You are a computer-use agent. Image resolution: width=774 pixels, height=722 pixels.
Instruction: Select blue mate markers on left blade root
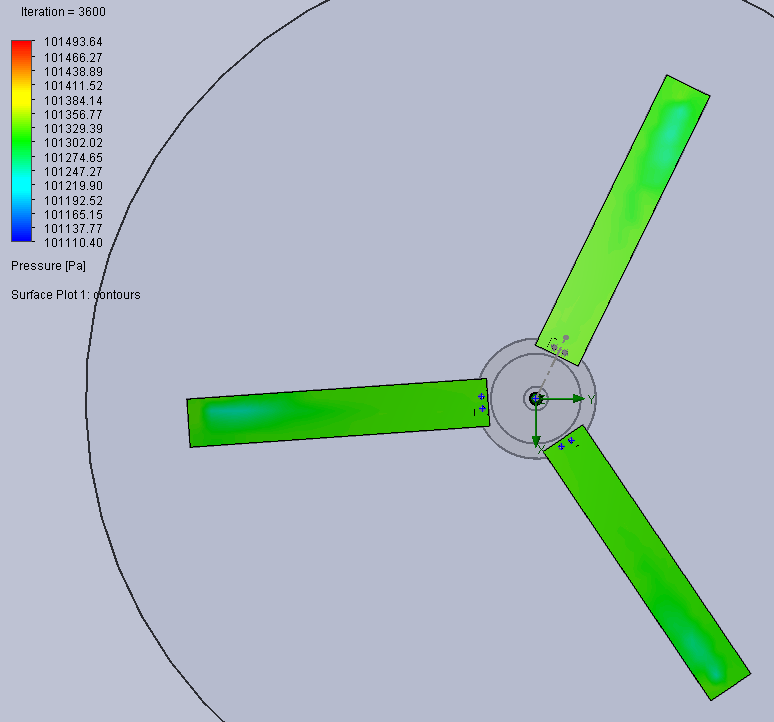(482, 402)
